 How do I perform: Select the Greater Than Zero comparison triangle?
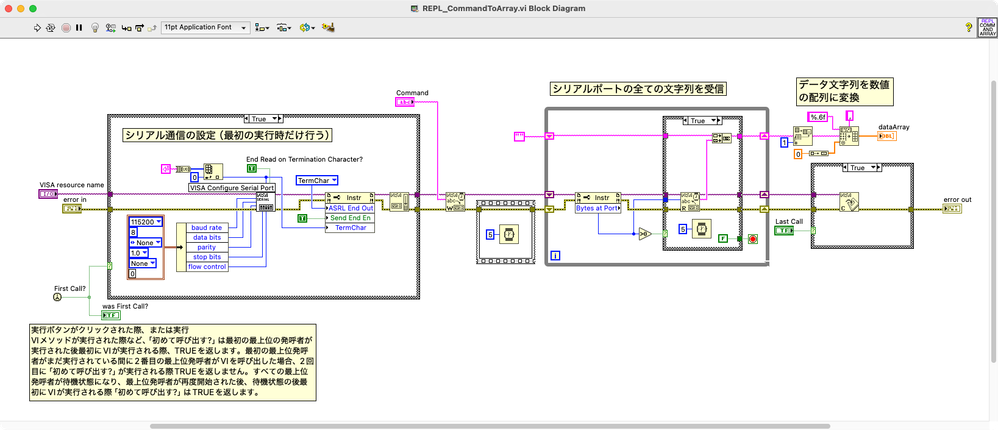coord(645,233)
